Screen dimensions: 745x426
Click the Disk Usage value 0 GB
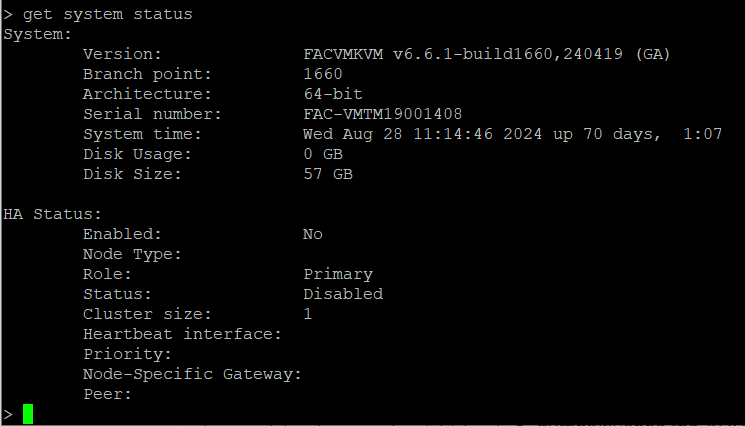(x=322, y=154)
